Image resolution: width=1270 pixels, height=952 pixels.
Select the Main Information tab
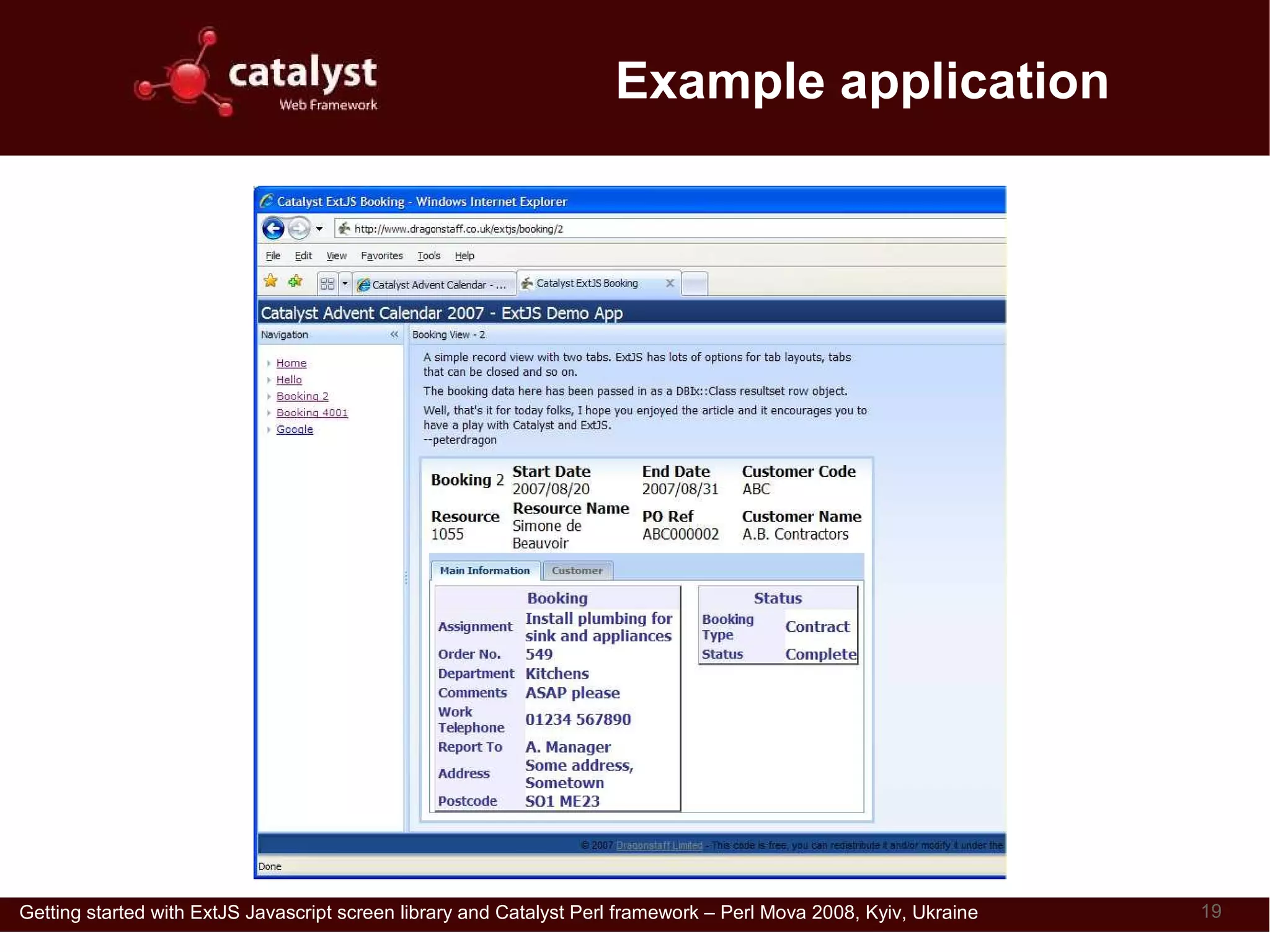click(x=484, y=571)
